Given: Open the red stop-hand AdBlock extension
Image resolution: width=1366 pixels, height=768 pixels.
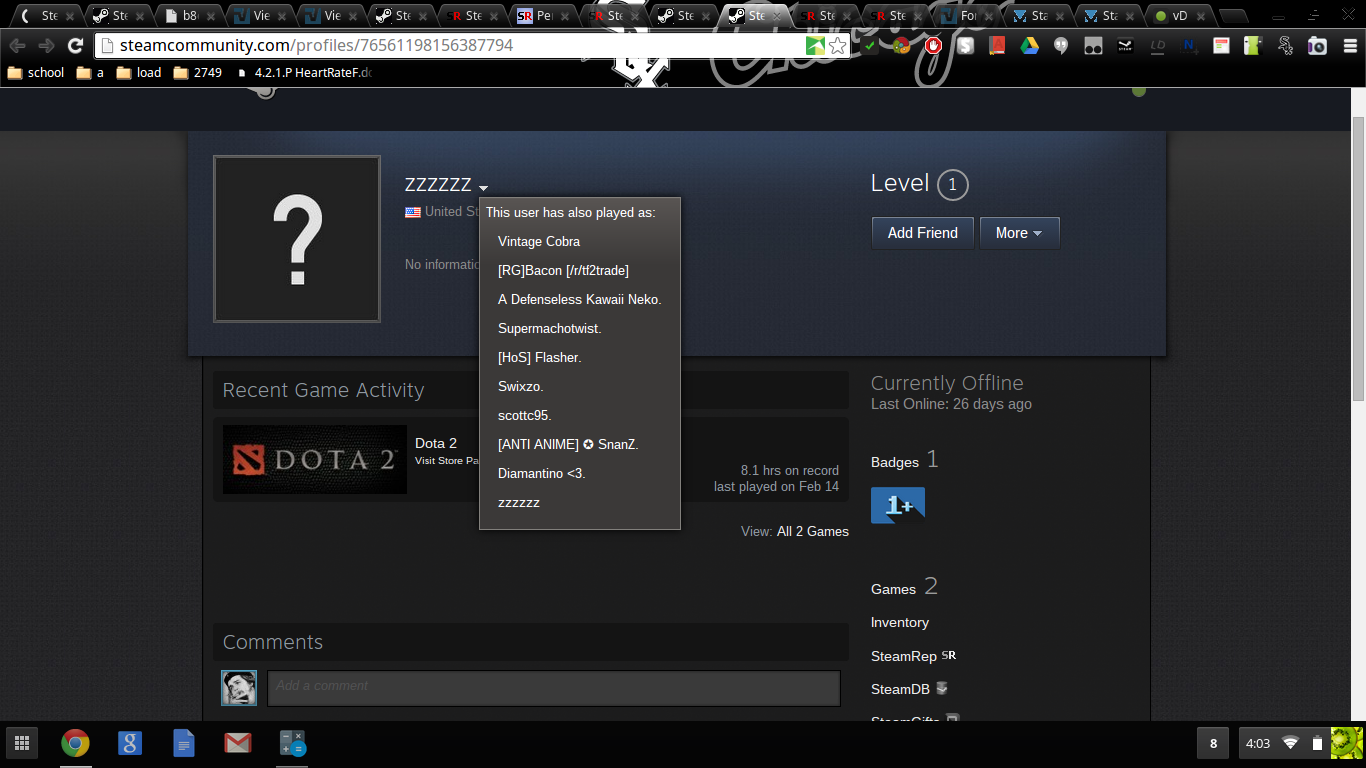Looking at the screenshot, I should [x=934, y=46].
